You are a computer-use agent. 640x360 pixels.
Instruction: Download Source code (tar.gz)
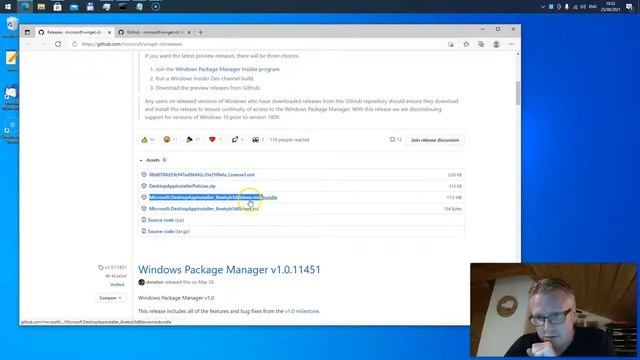169,231
